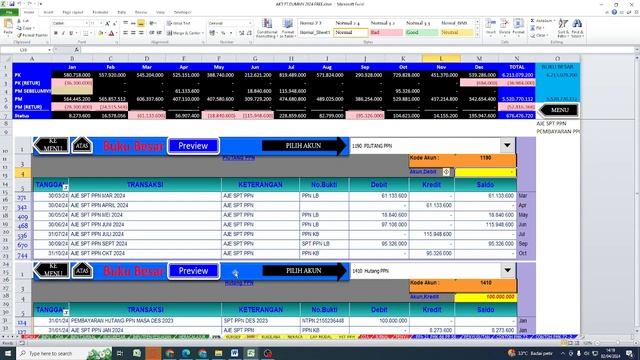Apply the Good cell style
Screen dimensions: 640x360
click(x=421, y=33)
